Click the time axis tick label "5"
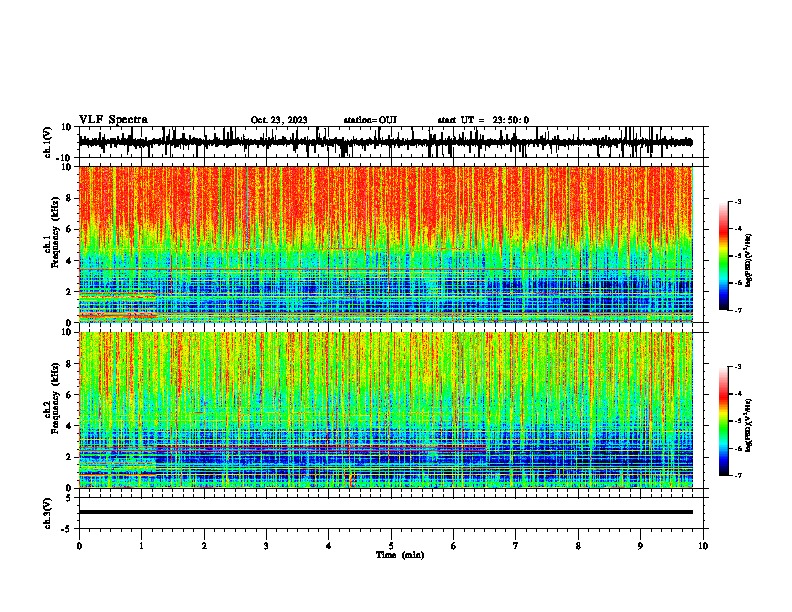Image resolution: width=792 pixels, height=612 pixels. pyautogui.click(x=391, y=546)
